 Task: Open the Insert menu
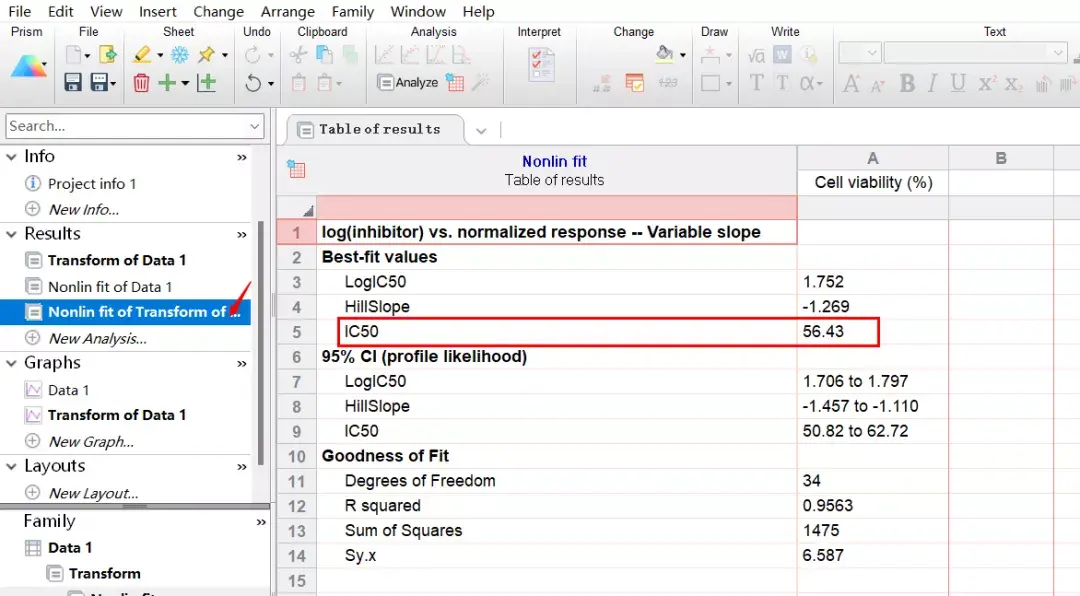158,12
